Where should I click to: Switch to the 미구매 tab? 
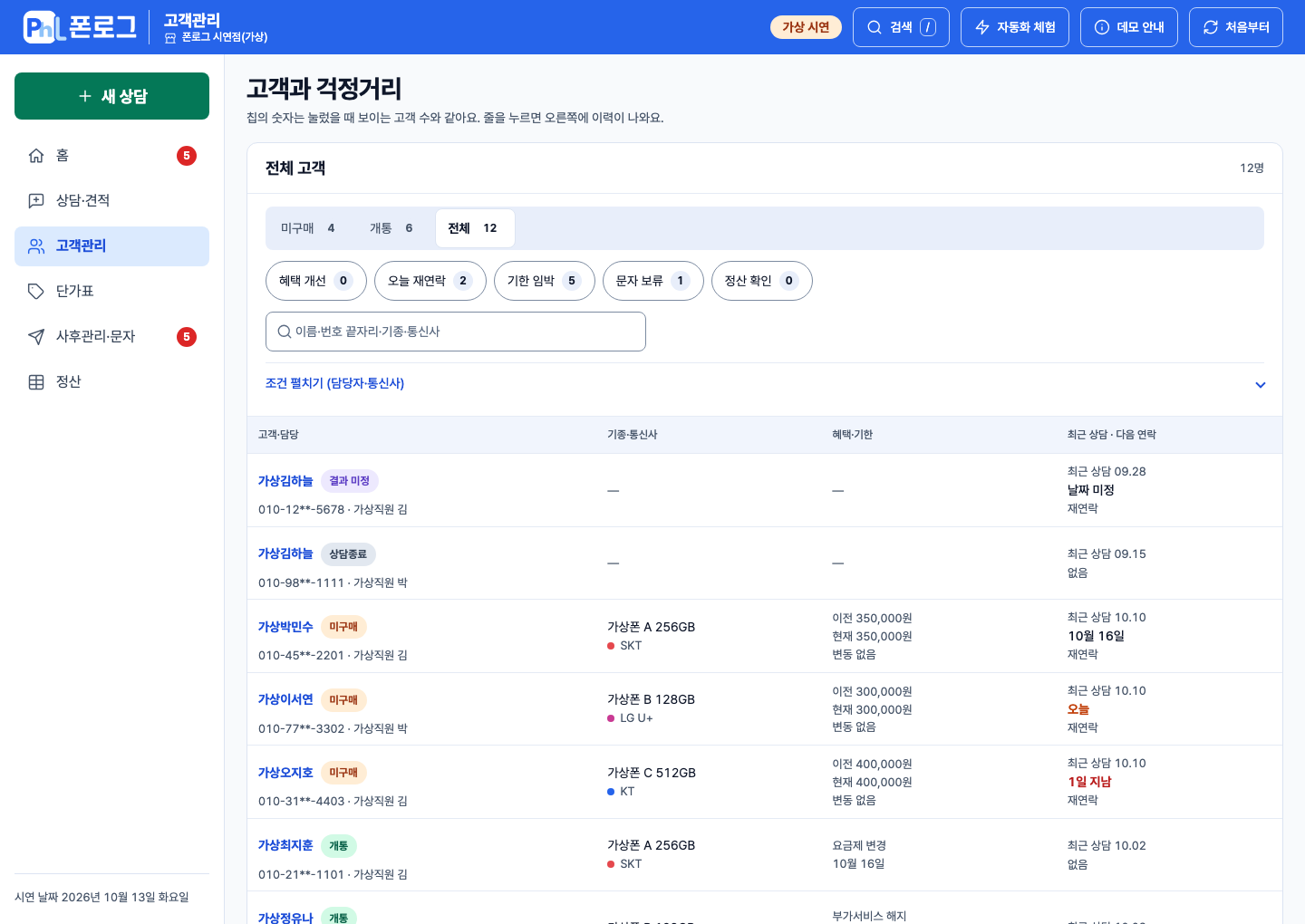307,228
